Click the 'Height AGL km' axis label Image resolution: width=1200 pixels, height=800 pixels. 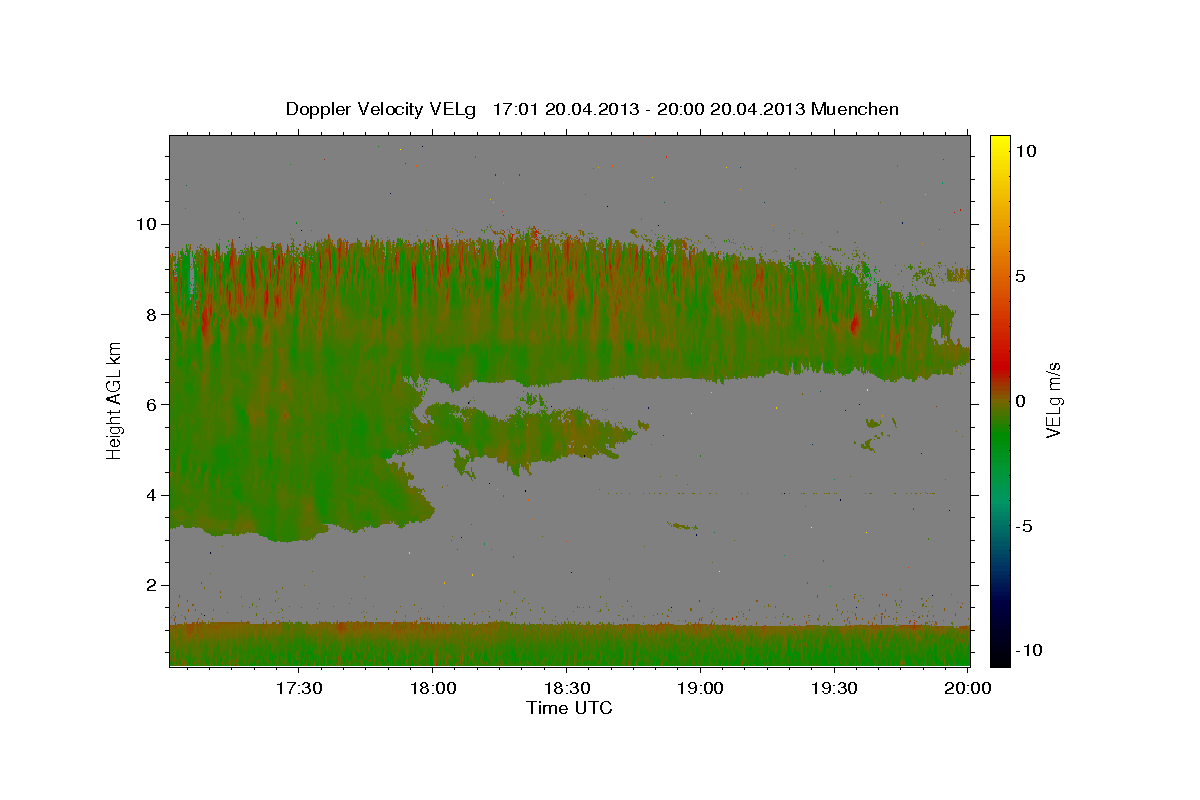point(115,400)
